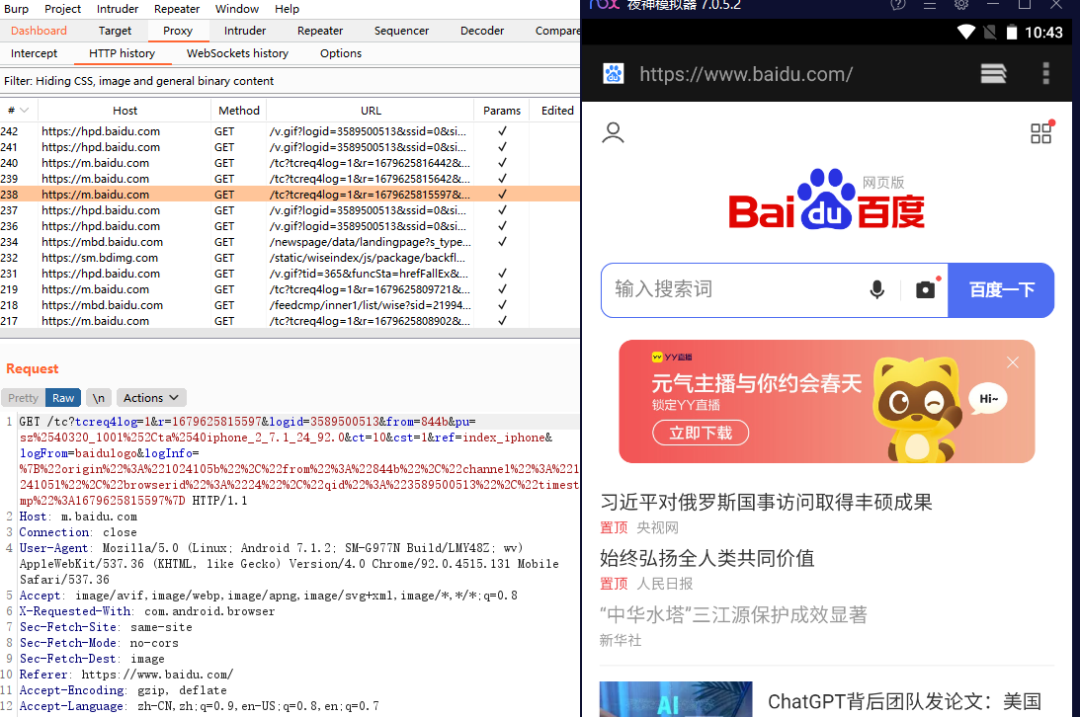The image size is (1080, 717).
Task: Click the emulator hamburger menu icon
Action: coord(929,5)
